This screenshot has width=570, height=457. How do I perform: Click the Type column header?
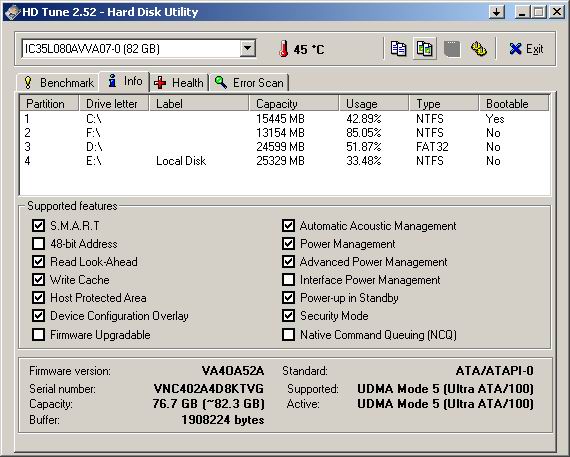[x=444, y=104]
